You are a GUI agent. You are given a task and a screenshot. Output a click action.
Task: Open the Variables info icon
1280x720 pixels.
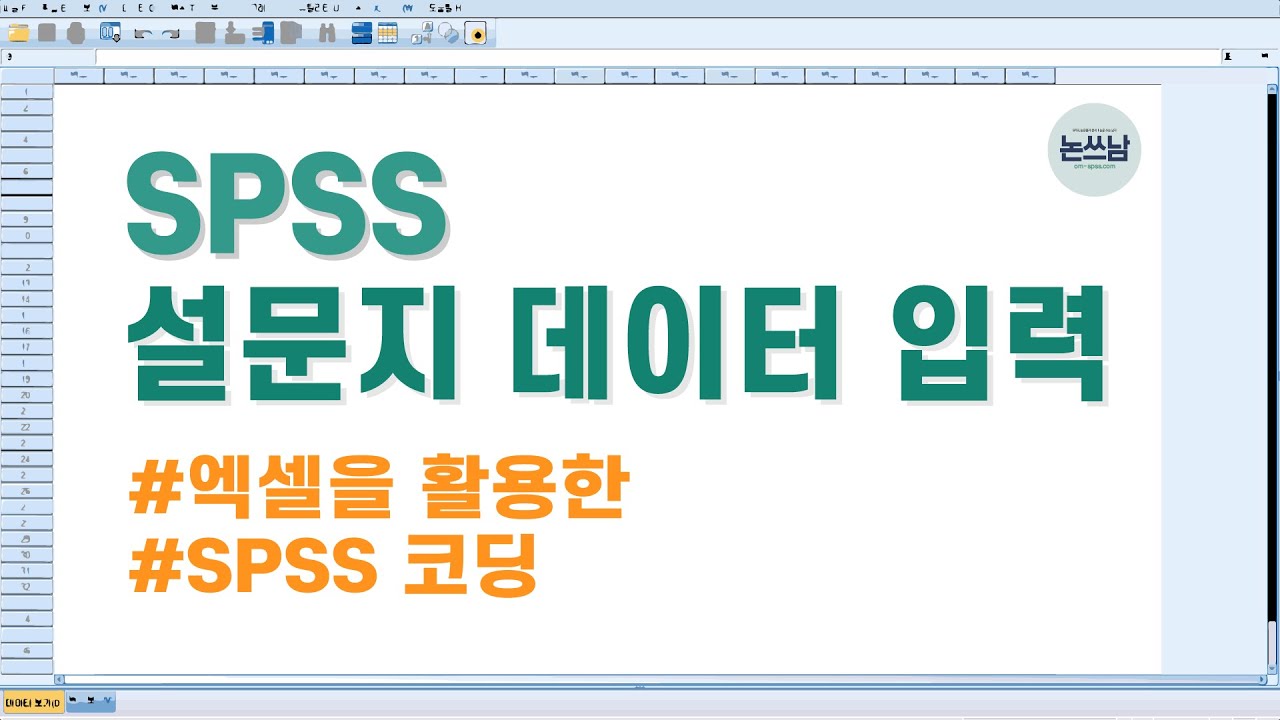(x=263, y=33)
